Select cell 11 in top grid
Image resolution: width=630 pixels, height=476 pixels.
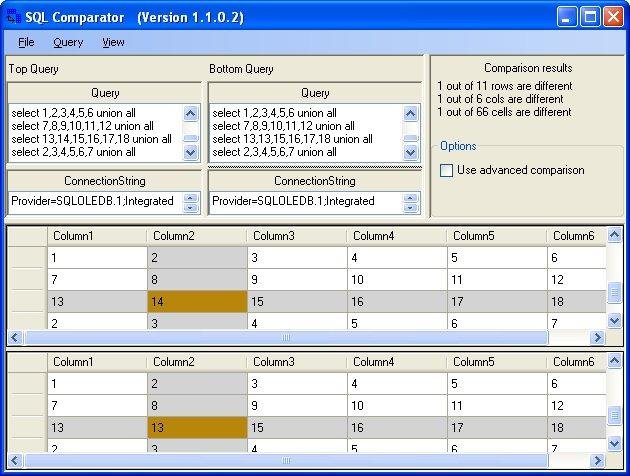pos(497,280)
